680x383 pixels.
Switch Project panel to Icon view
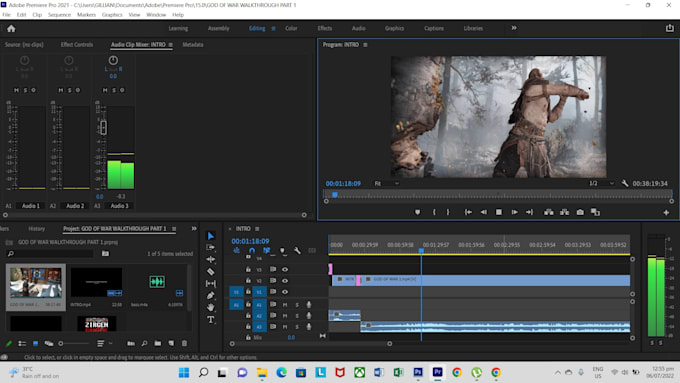click(36, 344)
